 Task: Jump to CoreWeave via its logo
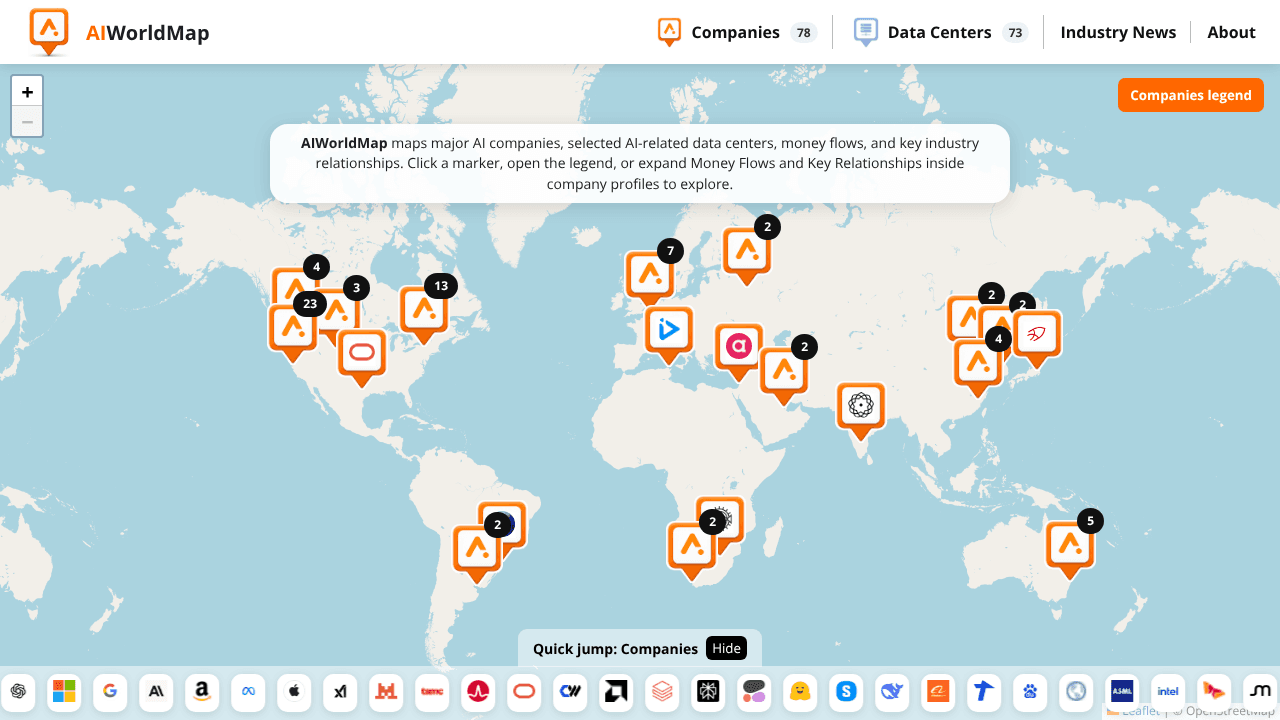(570, 691)
